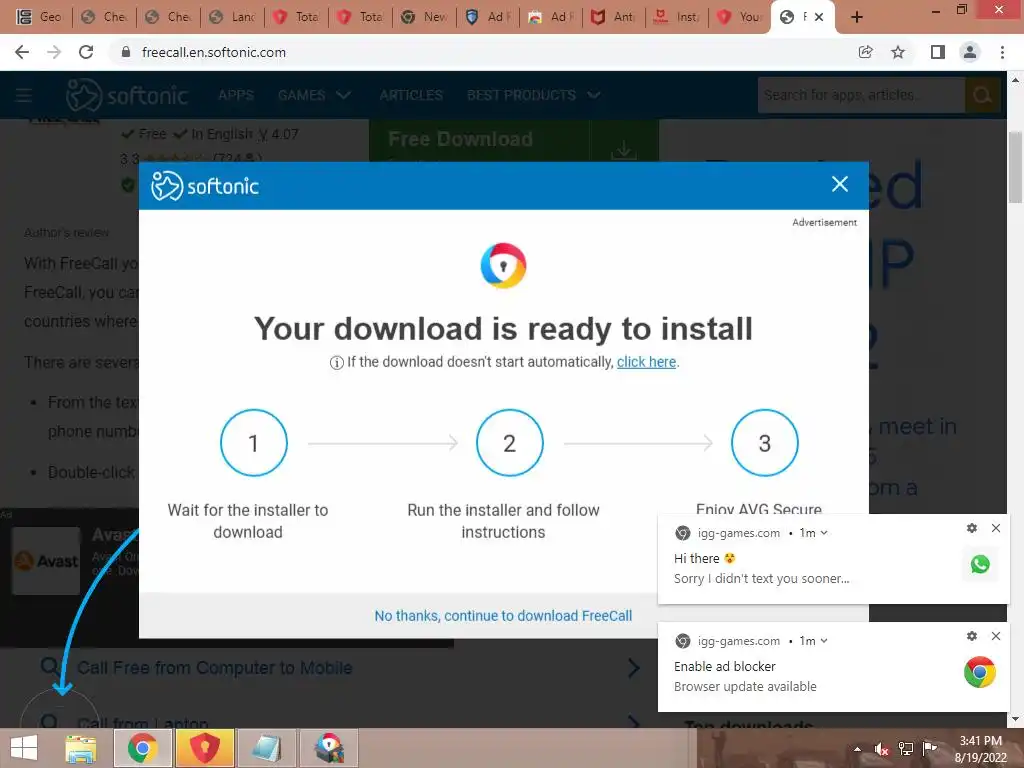Expand the BEST PRODUCTS dropdown
Screen dimensions: 1024x768
pos(533,95)
